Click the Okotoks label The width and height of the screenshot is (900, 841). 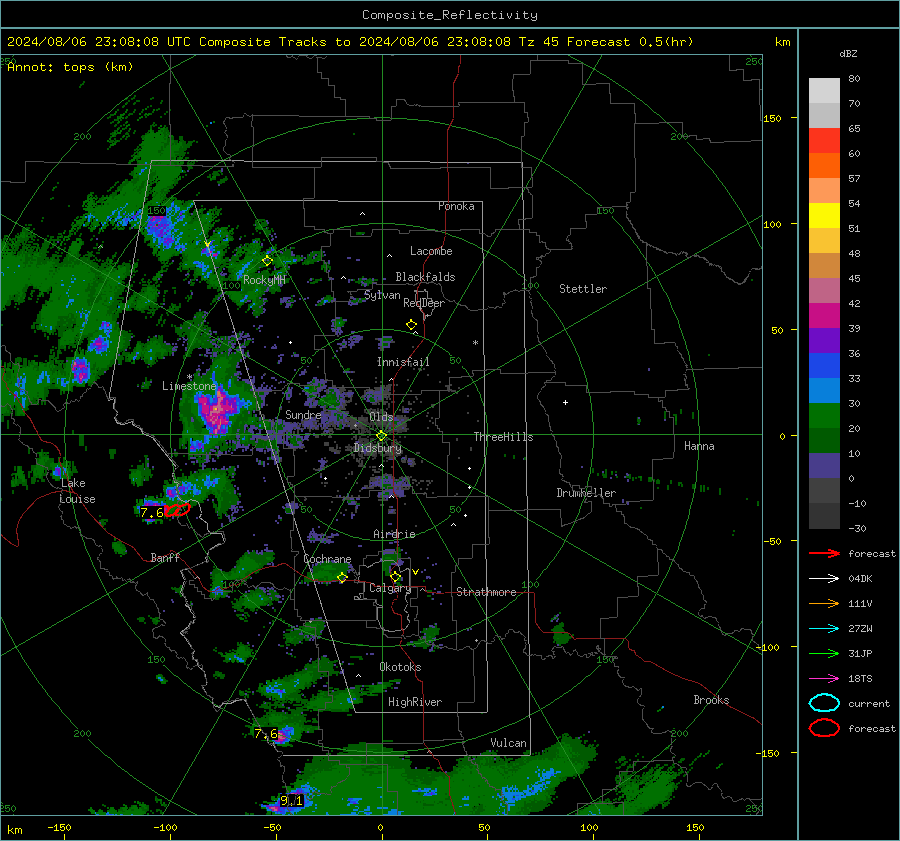400,667
